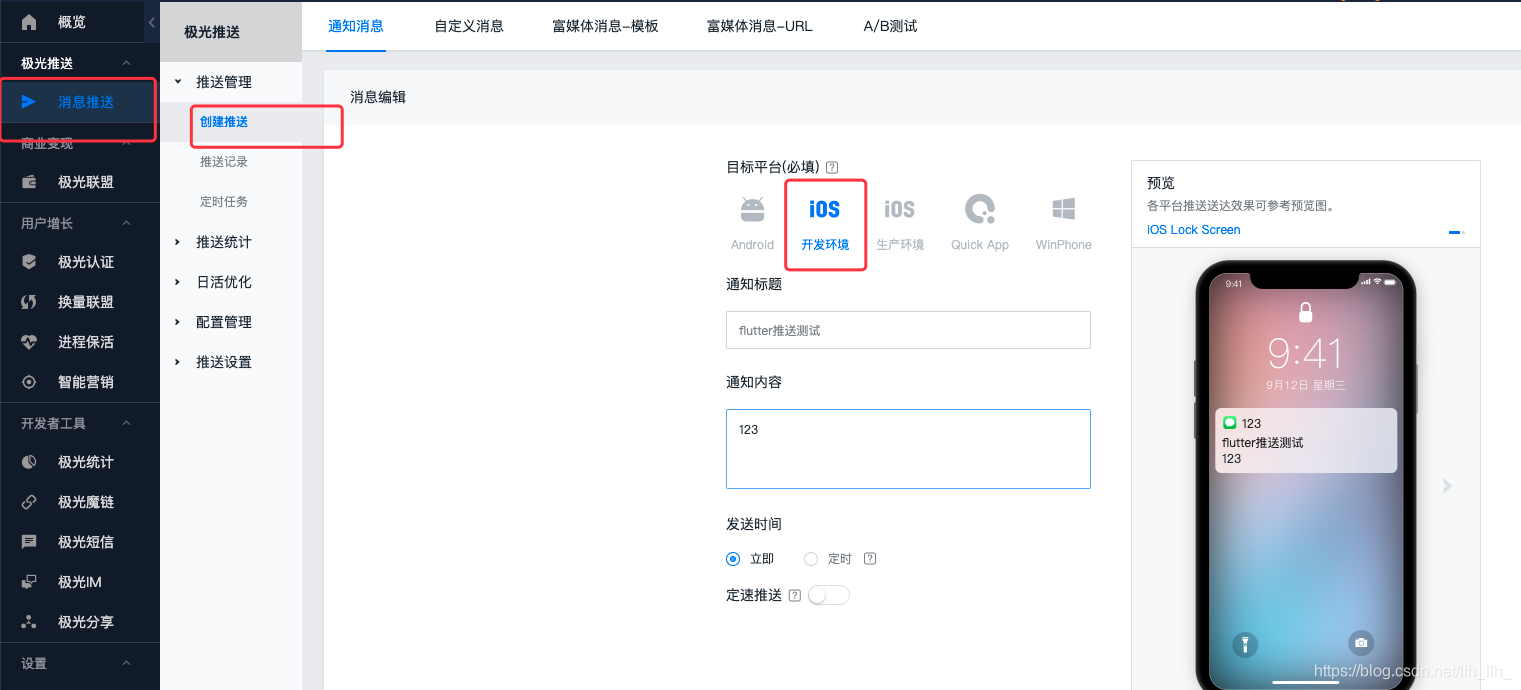Click help icon beside 定速推送

(x=795, y=595)
